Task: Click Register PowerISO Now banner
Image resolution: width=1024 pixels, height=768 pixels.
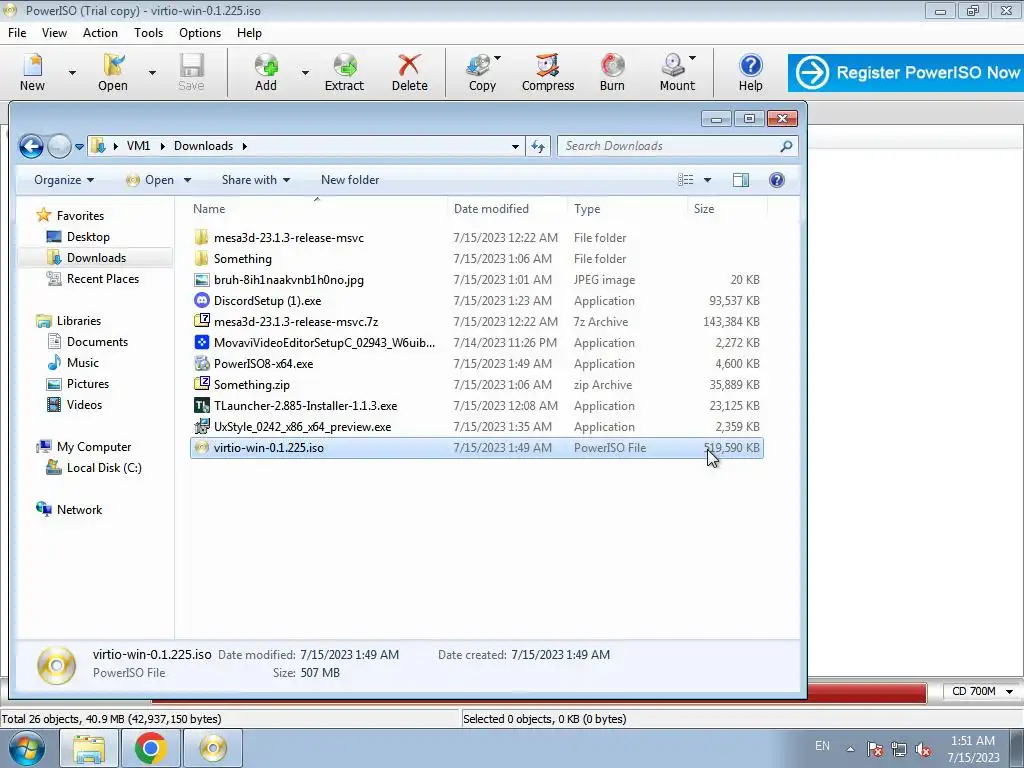Action: coord(905,72)
